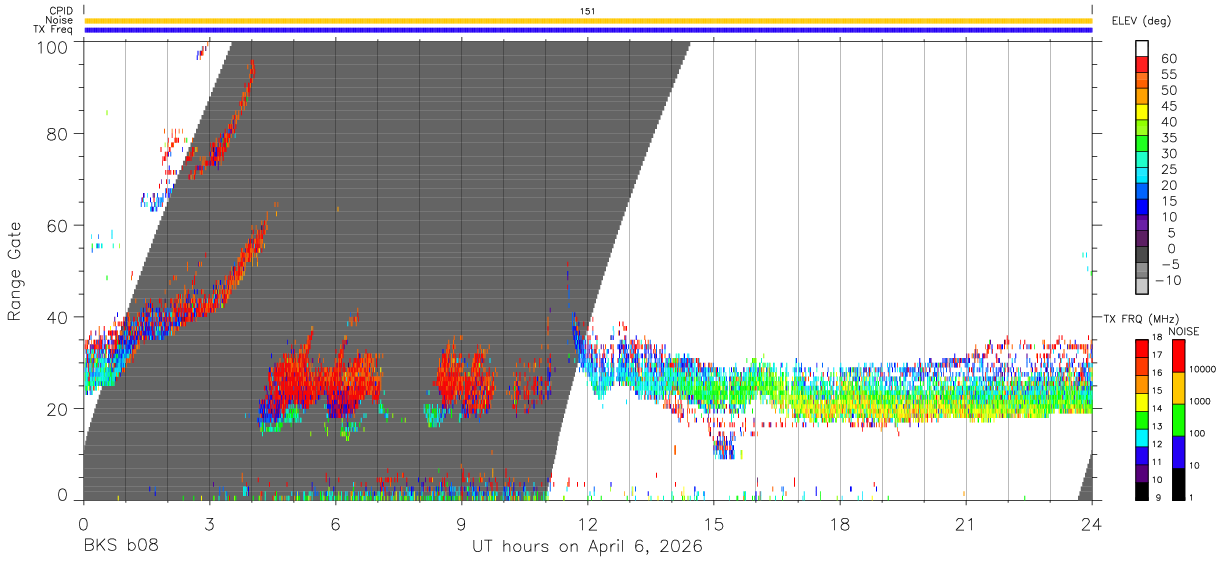Click the NOISE label 100
The image size is (1228, 567).
point(1198,433)
